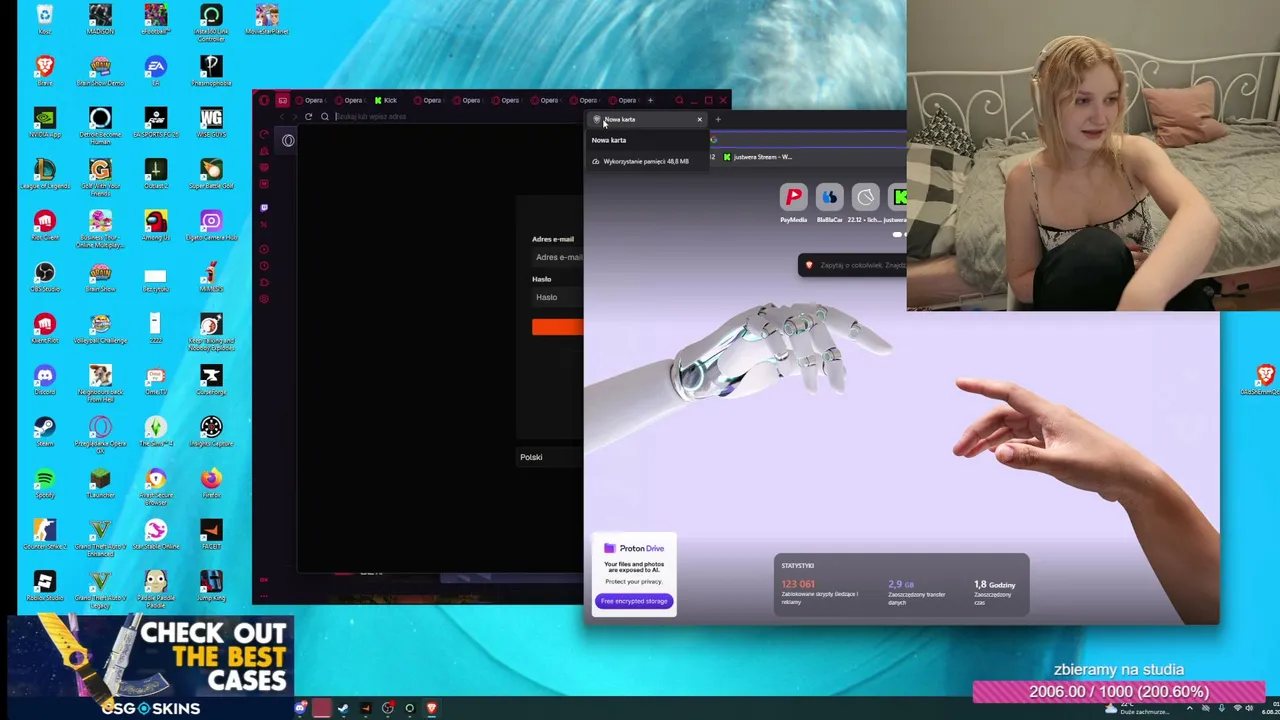Open Przeglądarka Opera GX desktop shortcut
The height and width of the screenshot is (720, 1280).
tap(100, 435)
